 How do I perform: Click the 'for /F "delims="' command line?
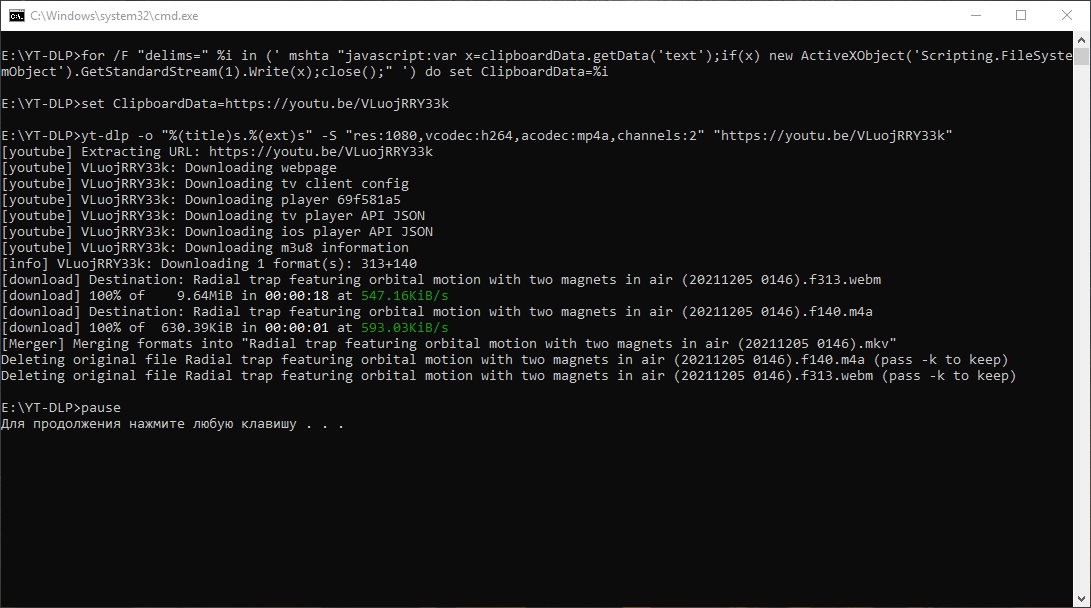pos(536,56)
